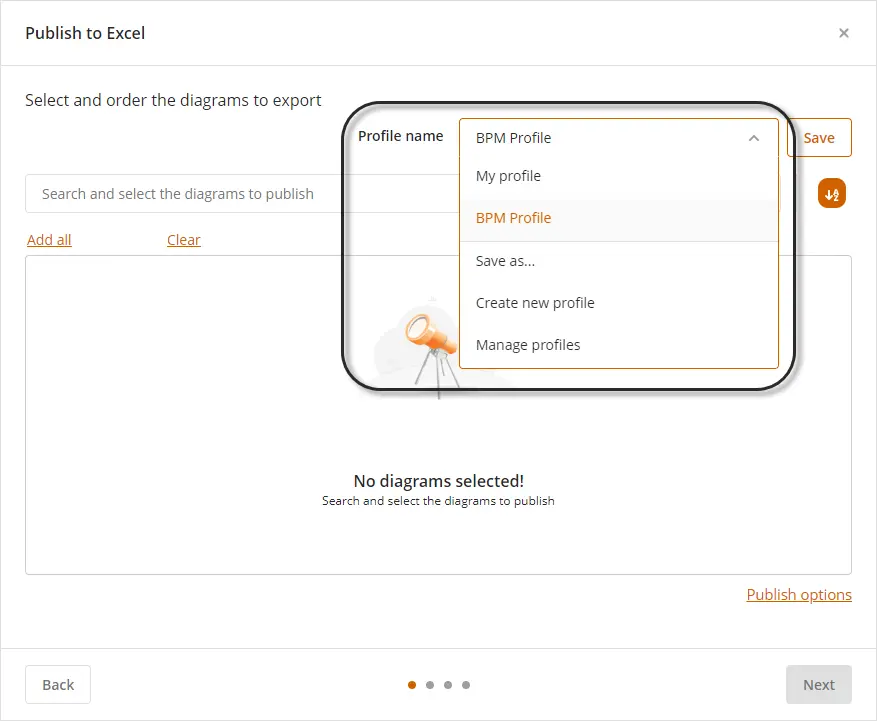Close the Publish to Excel dialog
This screenshot has width=877, height=721.
(843, 33)
